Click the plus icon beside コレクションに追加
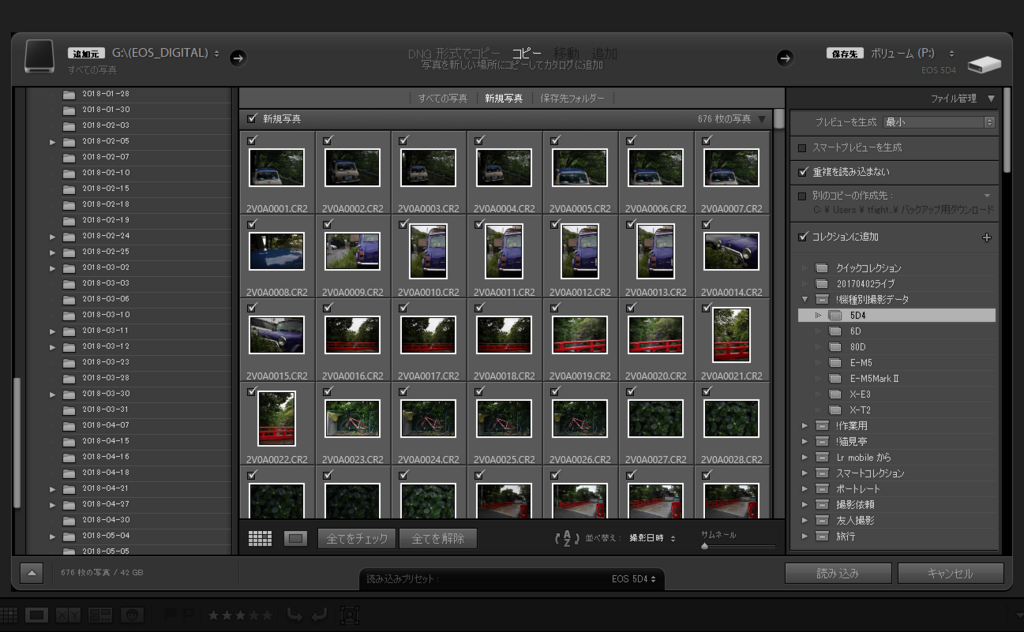 coord(987,238)
